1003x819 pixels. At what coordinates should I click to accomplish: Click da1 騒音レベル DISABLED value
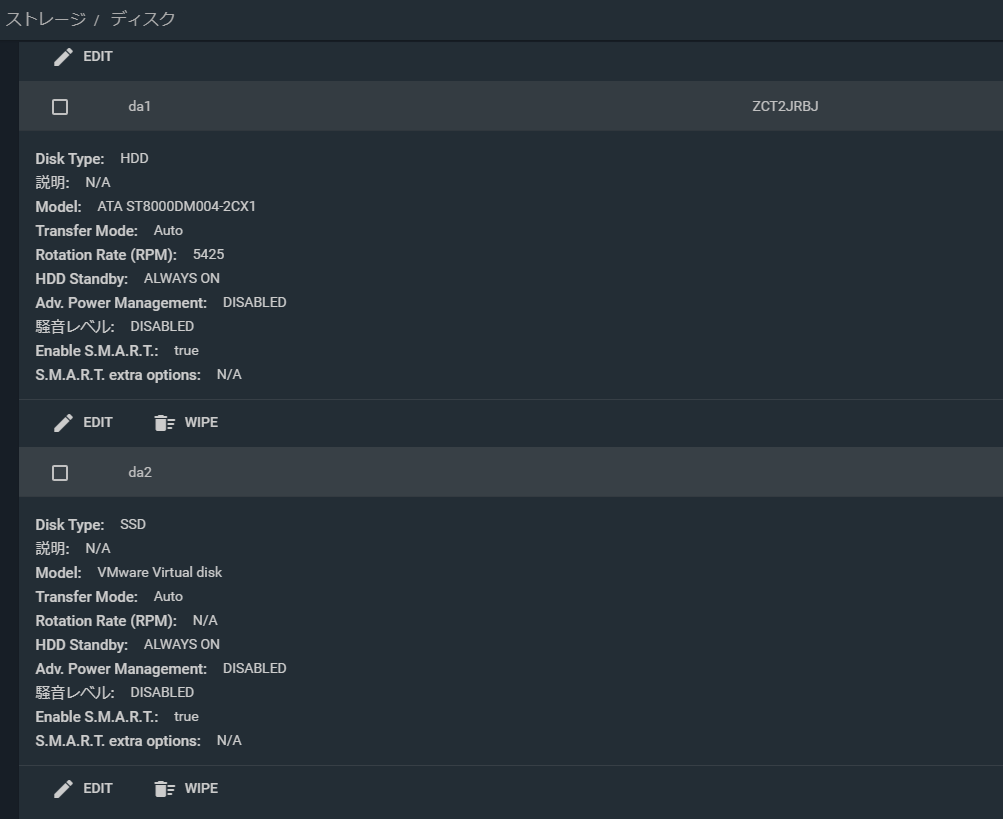click(x=162, y=326)
